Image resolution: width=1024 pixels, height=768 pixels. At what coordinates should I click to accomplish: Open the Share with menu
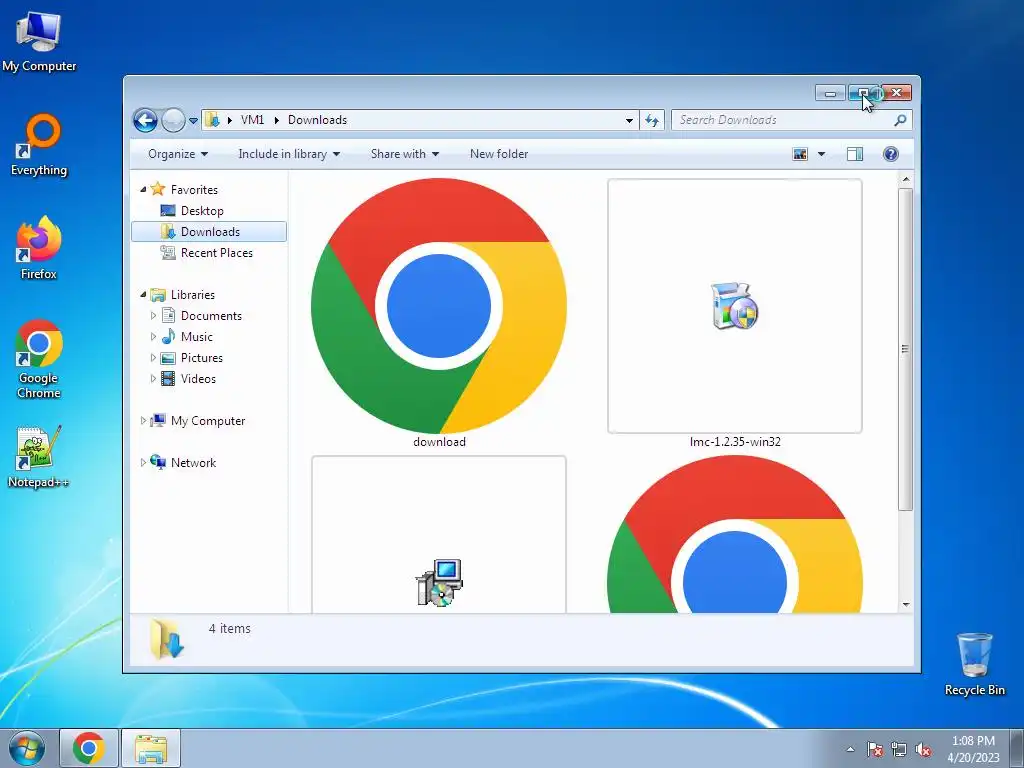(x=404, y=154)
